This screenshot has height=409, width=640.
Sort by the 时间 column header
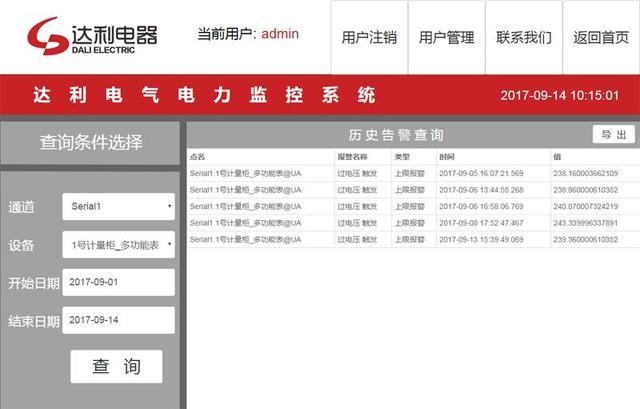click(447, 157)
